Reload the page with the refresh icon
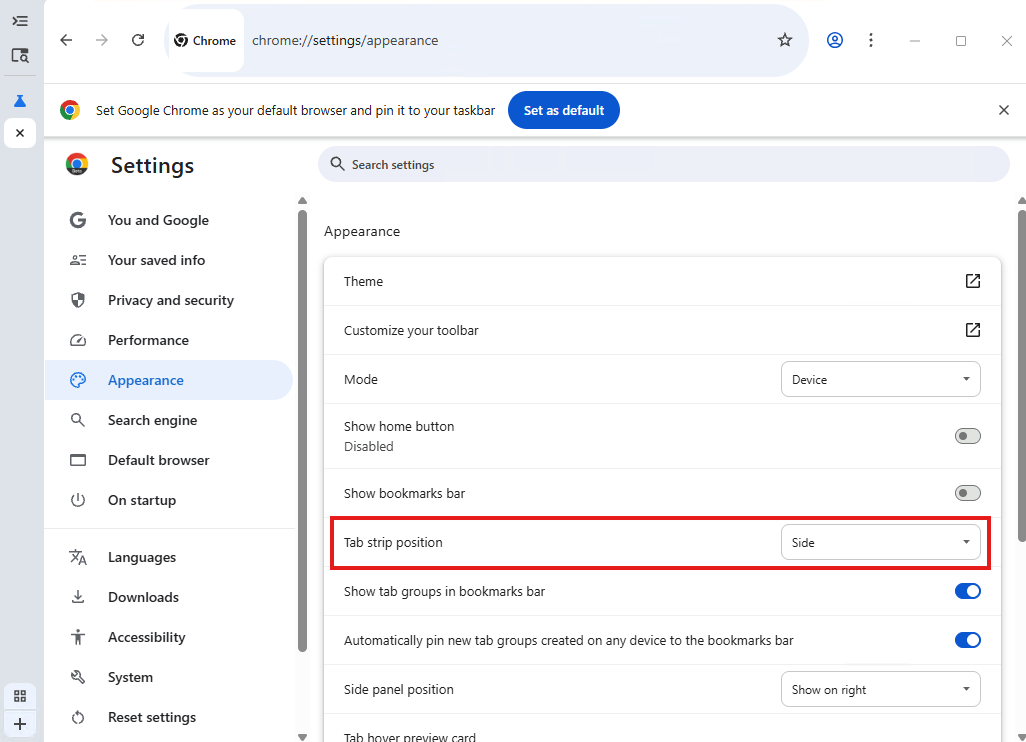This screenshot has width=1026, height=742. (x=138, y=40)
